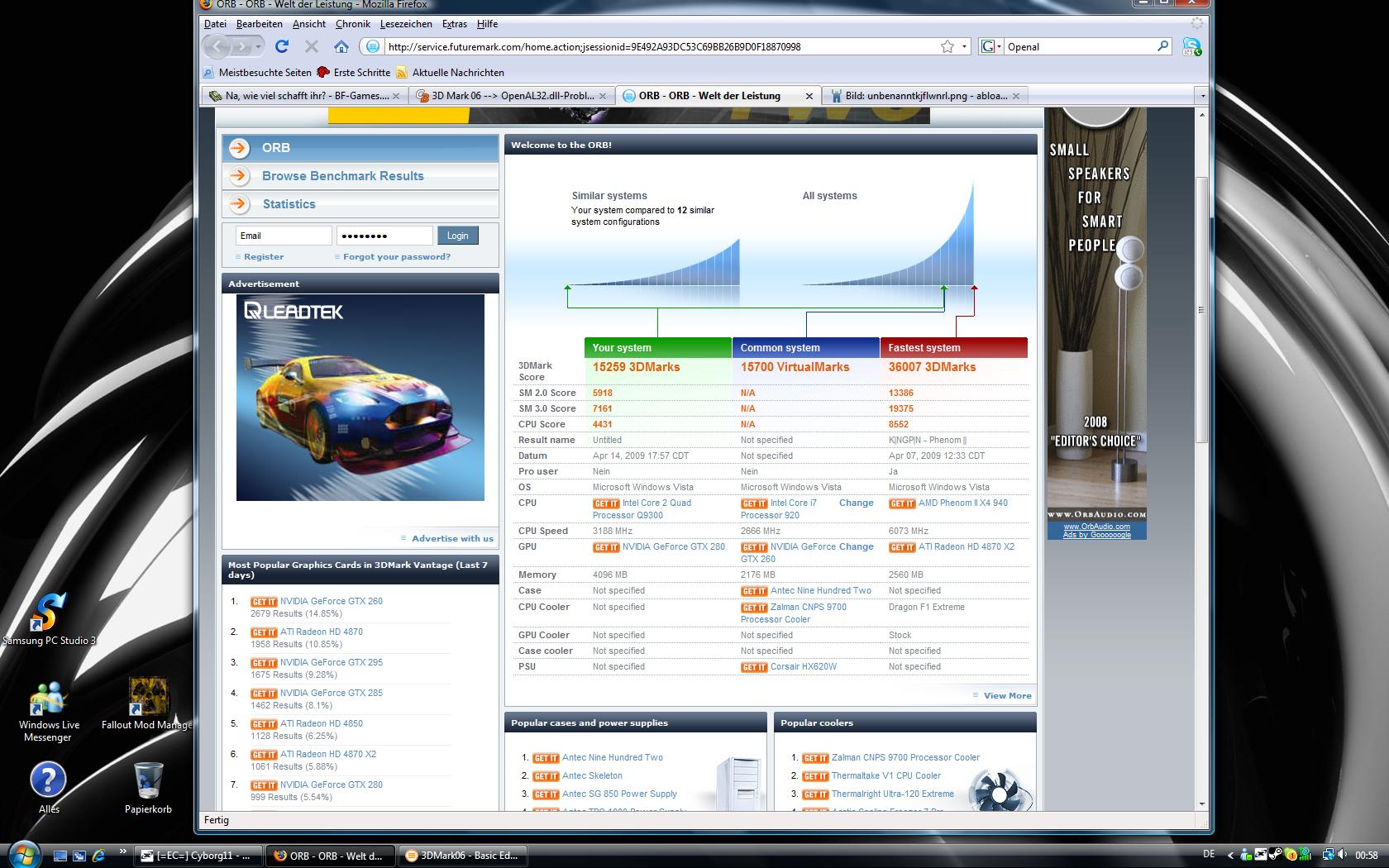Click GET IT badge beside Thermaltake V1 CPU Cooler

tap(815, 776)
